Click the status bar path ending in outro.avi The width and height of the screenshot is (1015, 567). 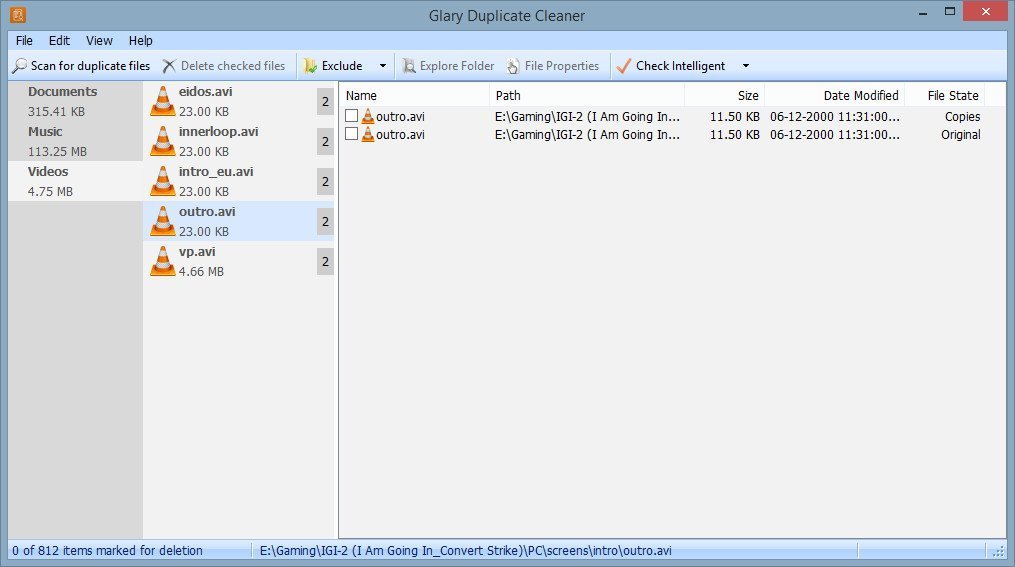[x=465, y=551]
